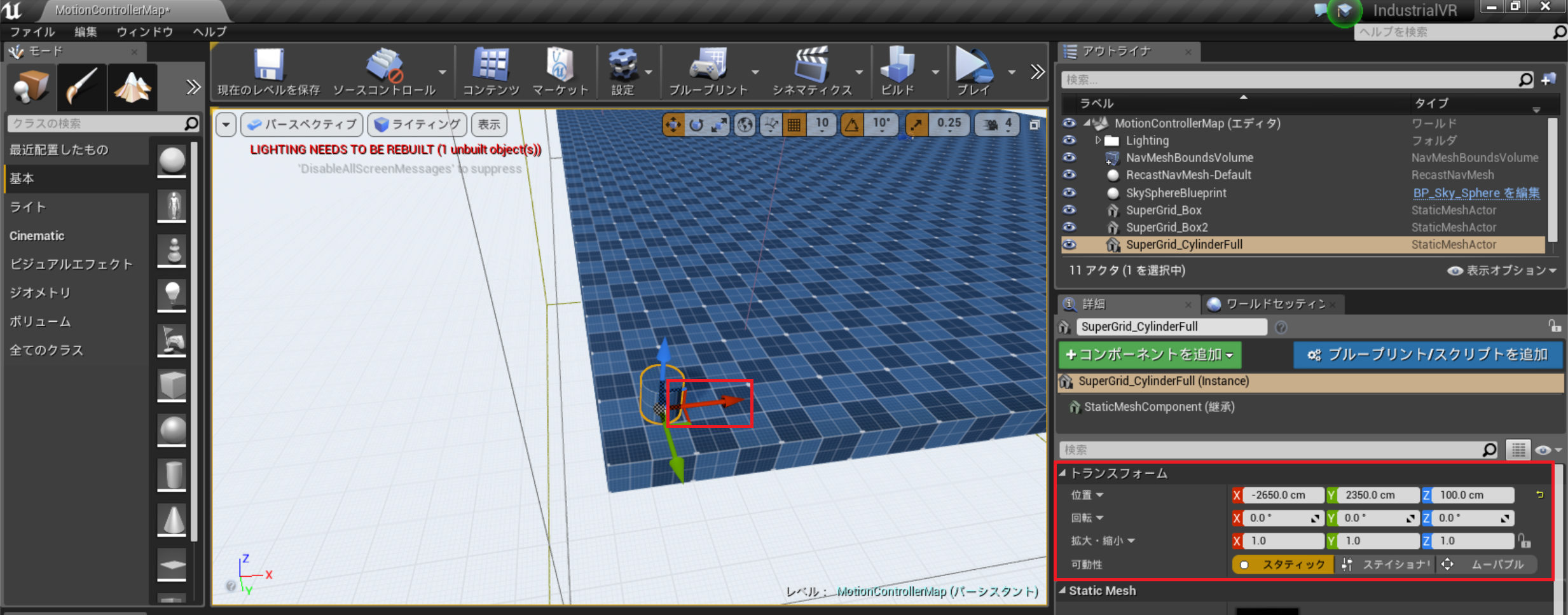1568x615 pixels.
Task: Hide SuperGrid_Box2 using its eye icon
Action: point(1069,227)
